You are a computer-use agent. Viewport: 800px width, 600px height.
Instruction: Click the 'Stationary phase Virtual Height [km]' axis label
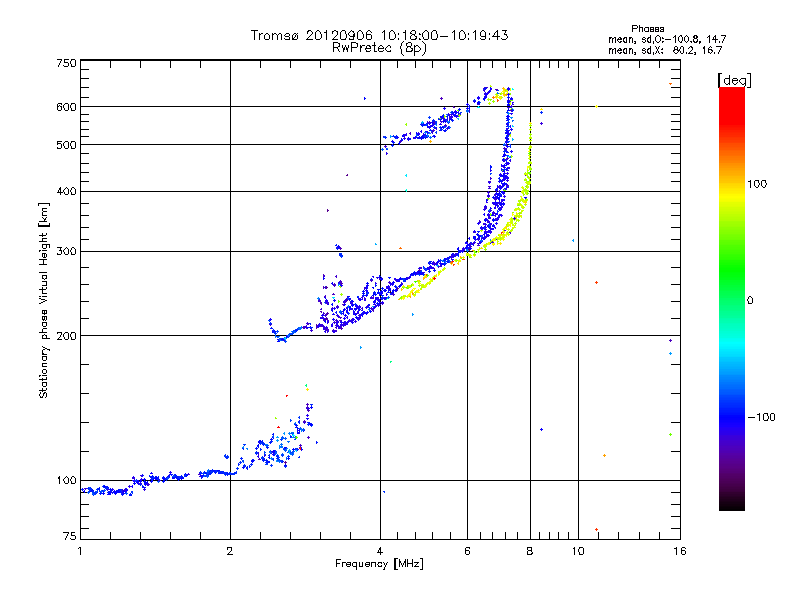[x=44, y=301]
